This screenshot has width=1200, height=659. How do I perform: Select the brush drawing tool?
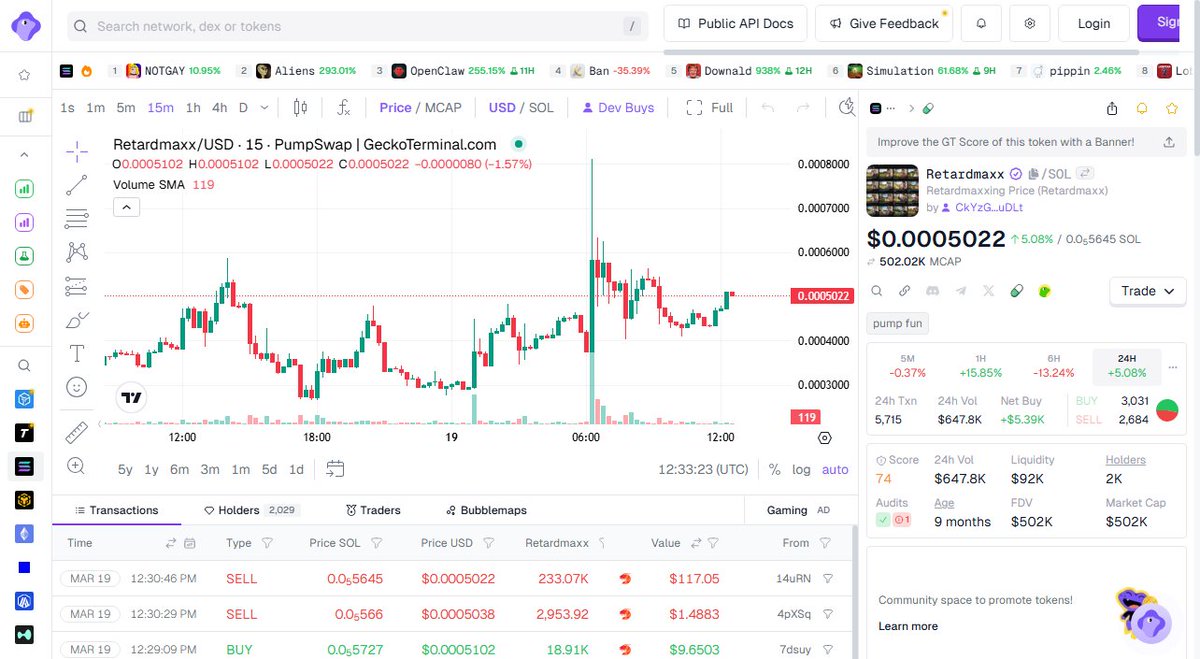click(x=76, y=320)
